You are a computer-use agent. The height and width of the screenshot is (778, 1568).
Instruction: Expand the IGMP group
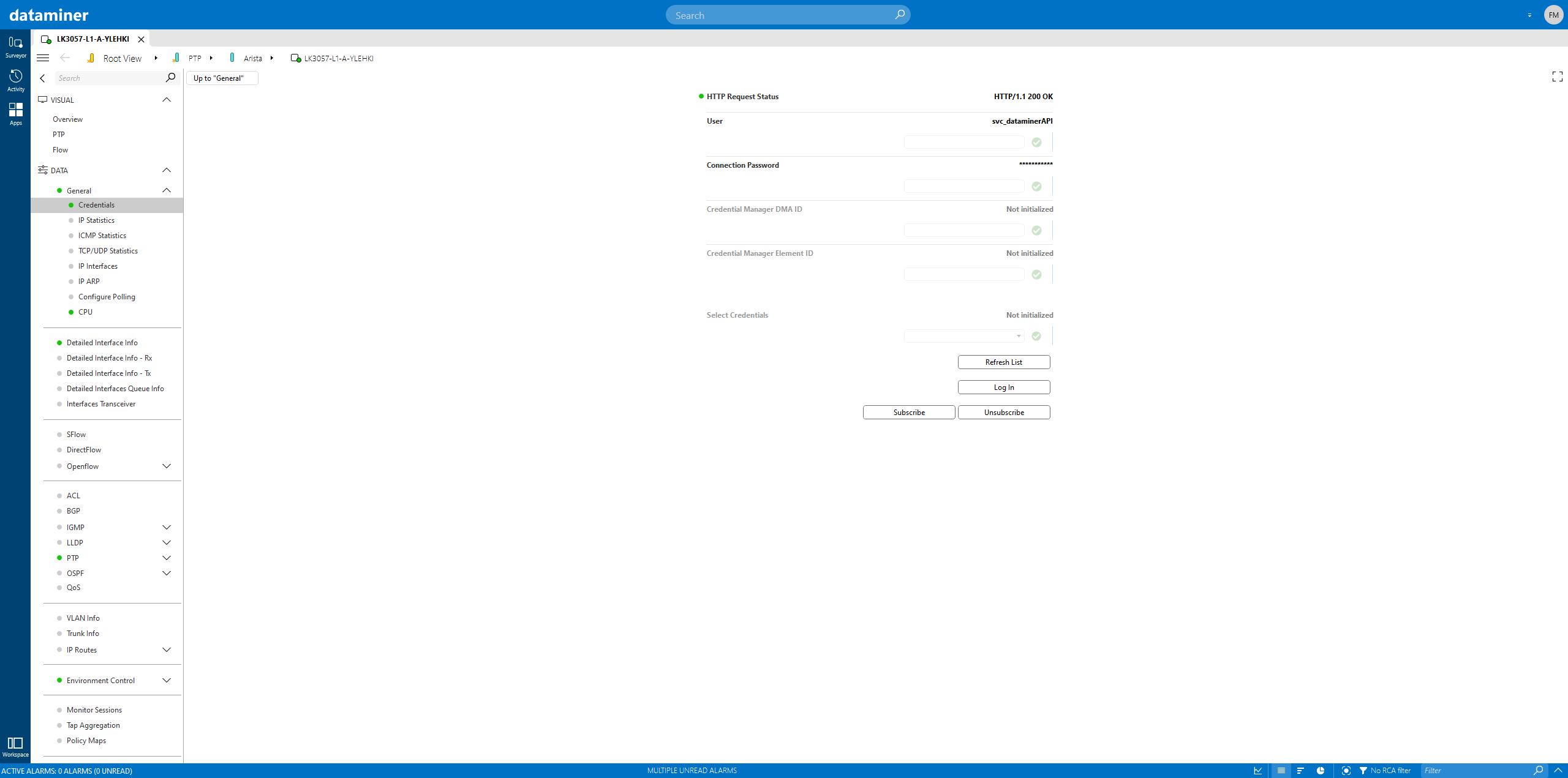coord(167,528)
